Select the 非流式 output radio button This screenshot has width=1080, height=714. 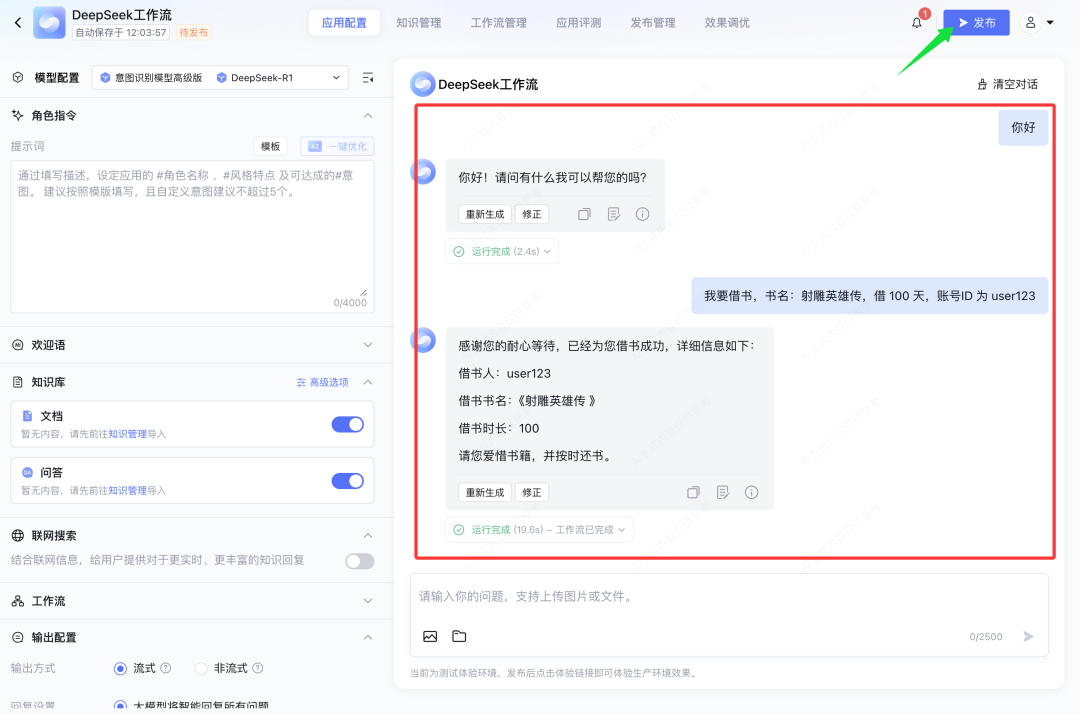tap(201, 669)
